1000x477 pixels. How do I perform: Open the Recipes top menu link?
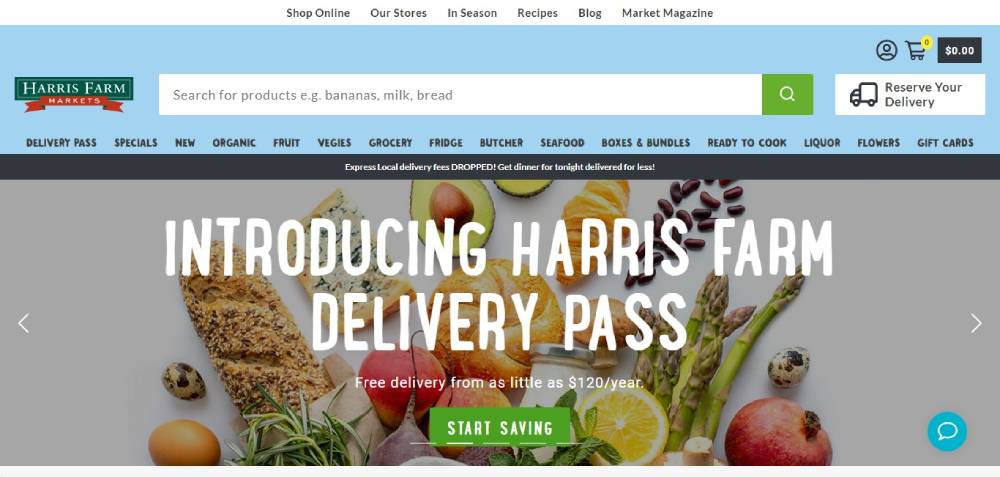pos(537,13)
